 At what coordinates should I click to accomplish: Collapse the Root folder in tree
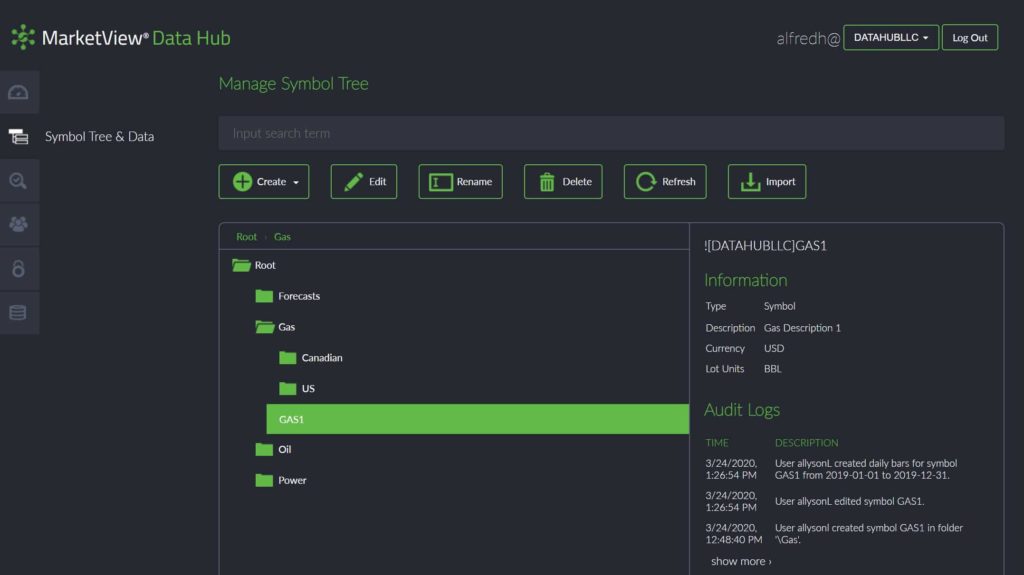coord(241,266)
